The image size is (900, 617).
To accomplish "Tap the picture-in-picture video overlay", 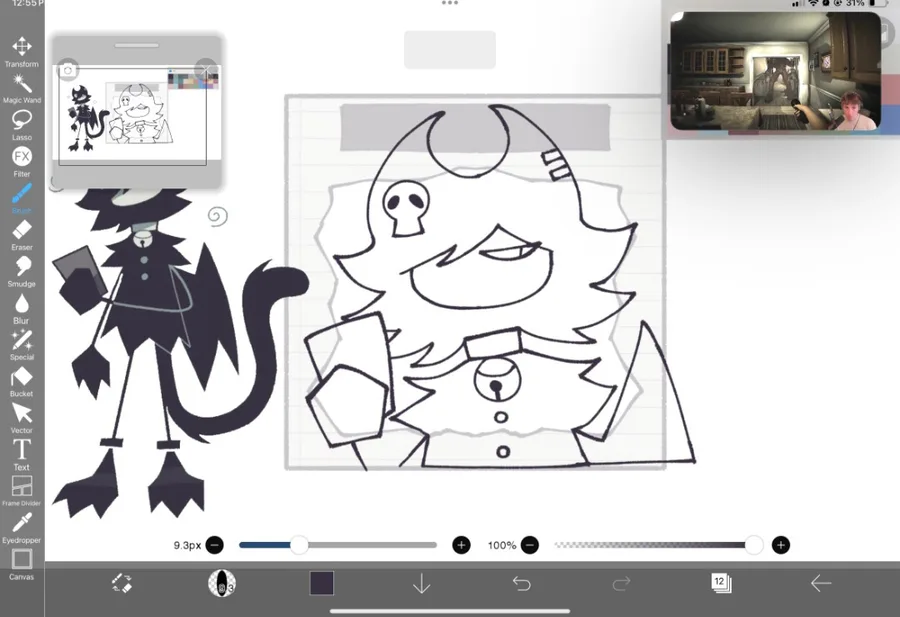I will pyautogui.click(x=775, y=71).
